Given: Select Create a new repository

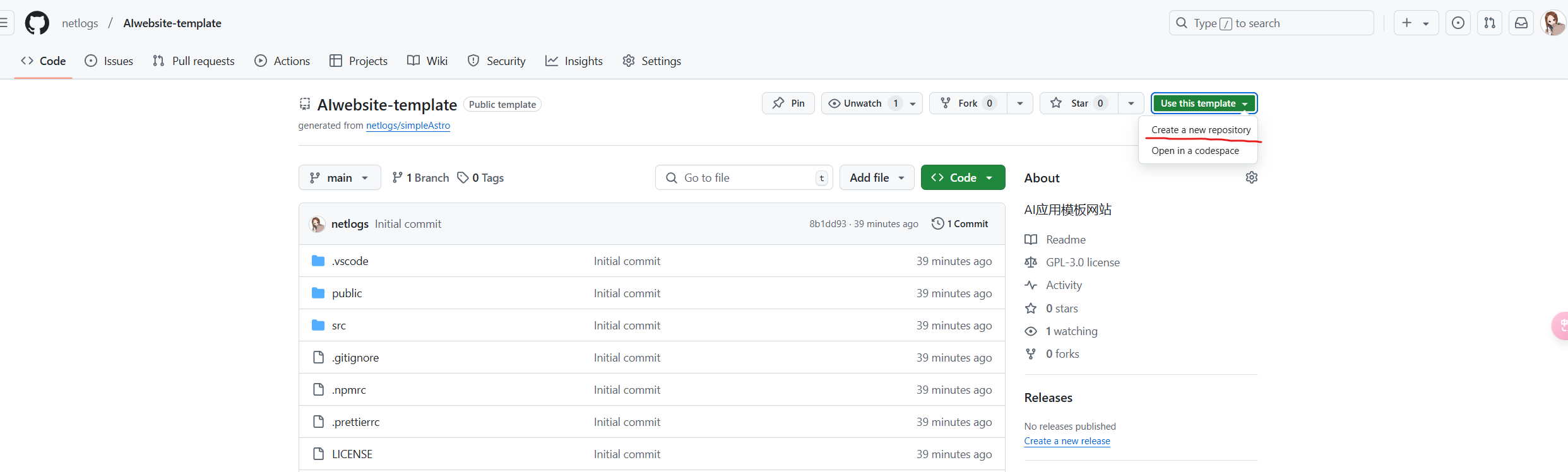Looking at the screenshot, I should [1201, 130].
